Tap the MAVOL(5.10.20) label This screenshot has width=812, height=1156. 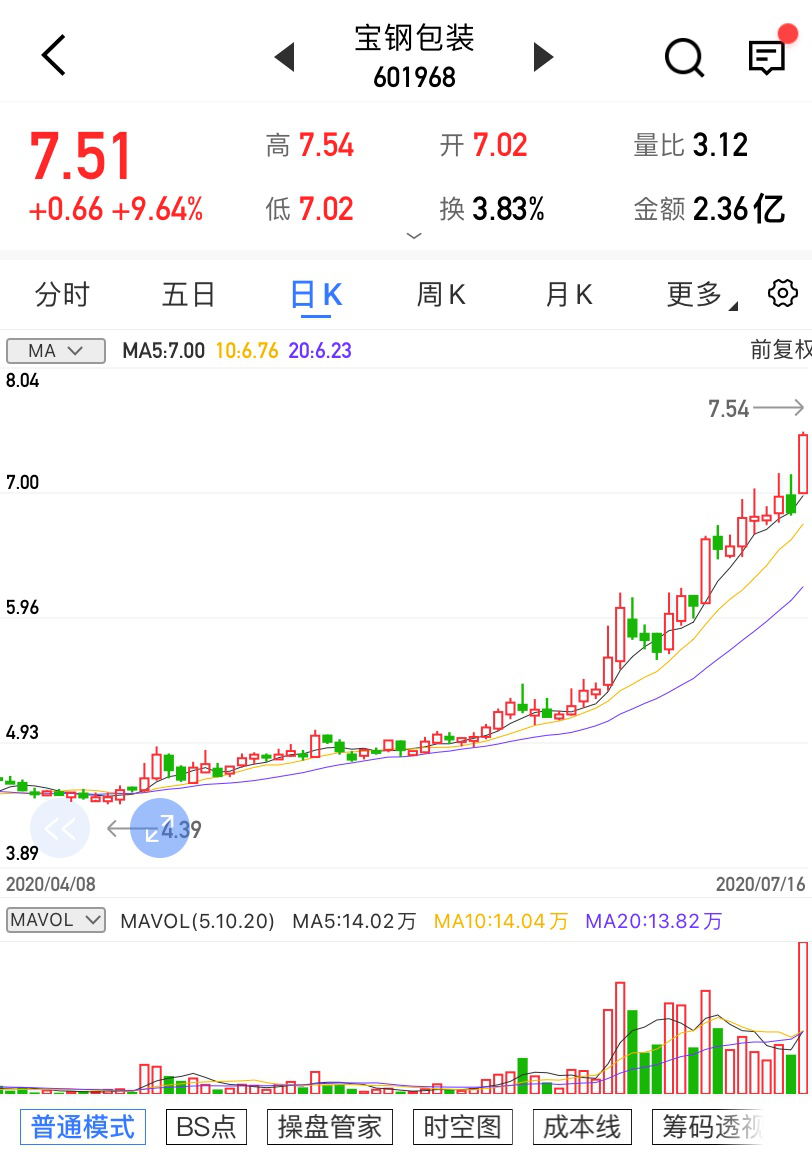tap(197, 921)
